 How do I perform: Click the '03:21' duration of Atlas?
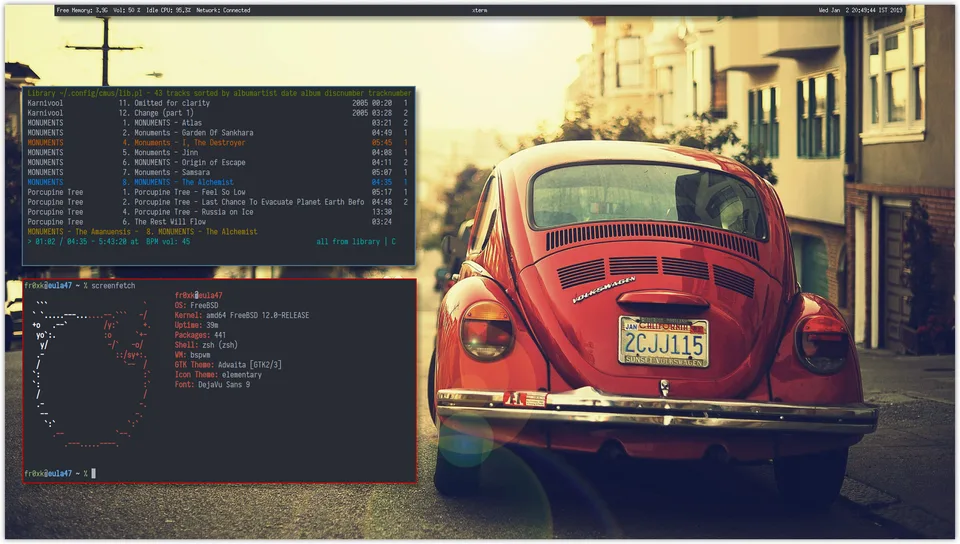[x=381, y=123]
